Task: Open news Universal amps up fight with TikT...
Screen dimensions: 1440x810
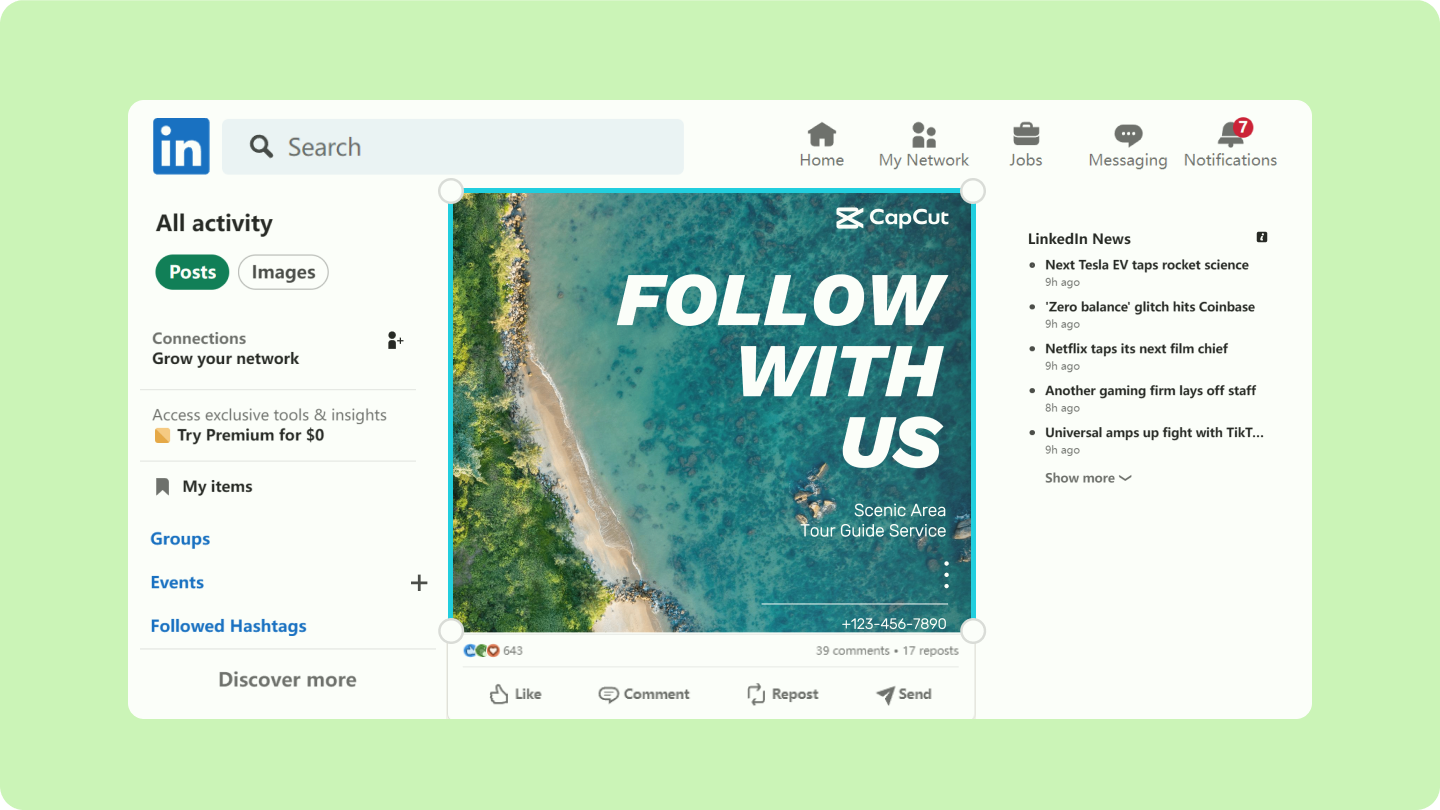Action: point(1154,433)
